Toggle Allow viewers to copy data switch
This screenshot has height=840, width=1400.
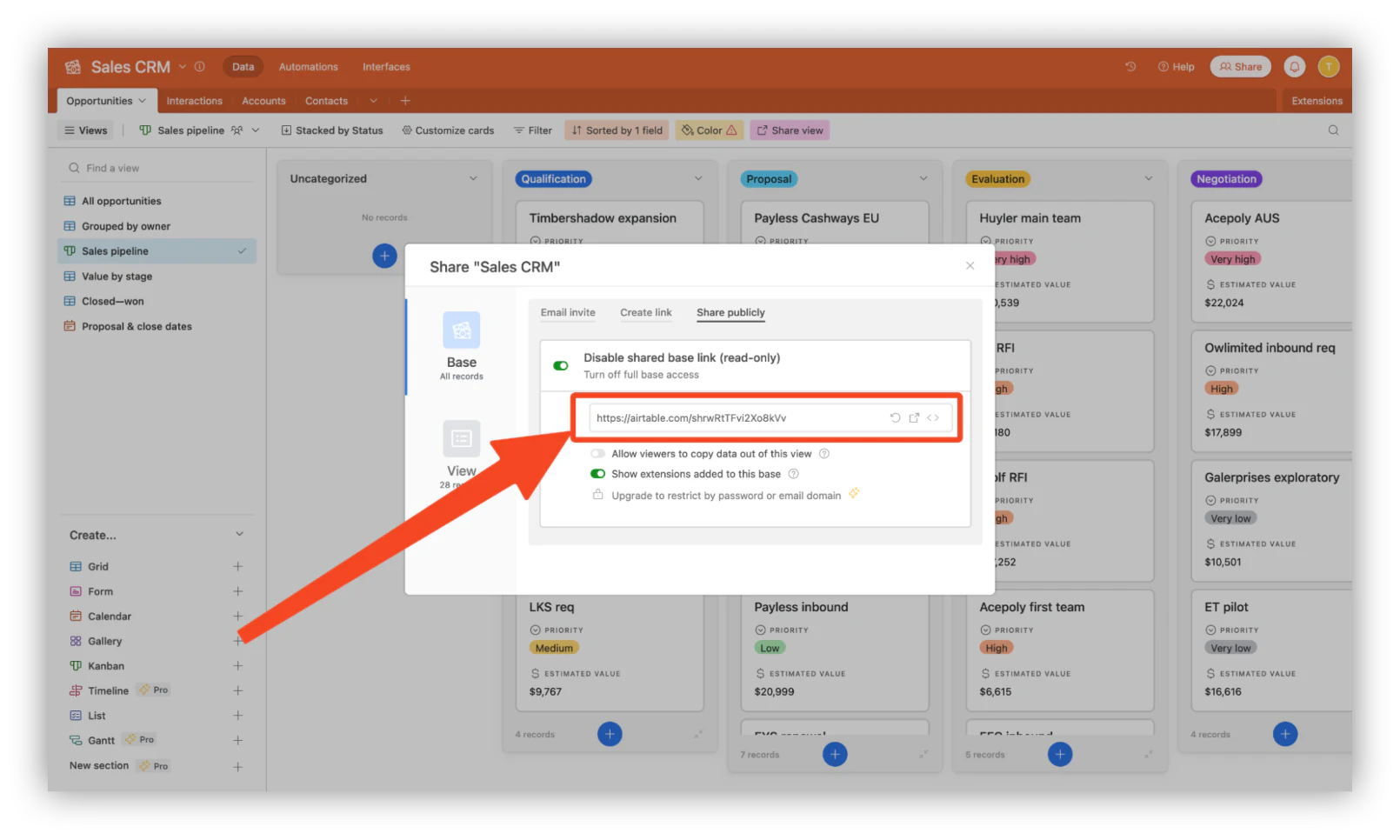point(597,454)
